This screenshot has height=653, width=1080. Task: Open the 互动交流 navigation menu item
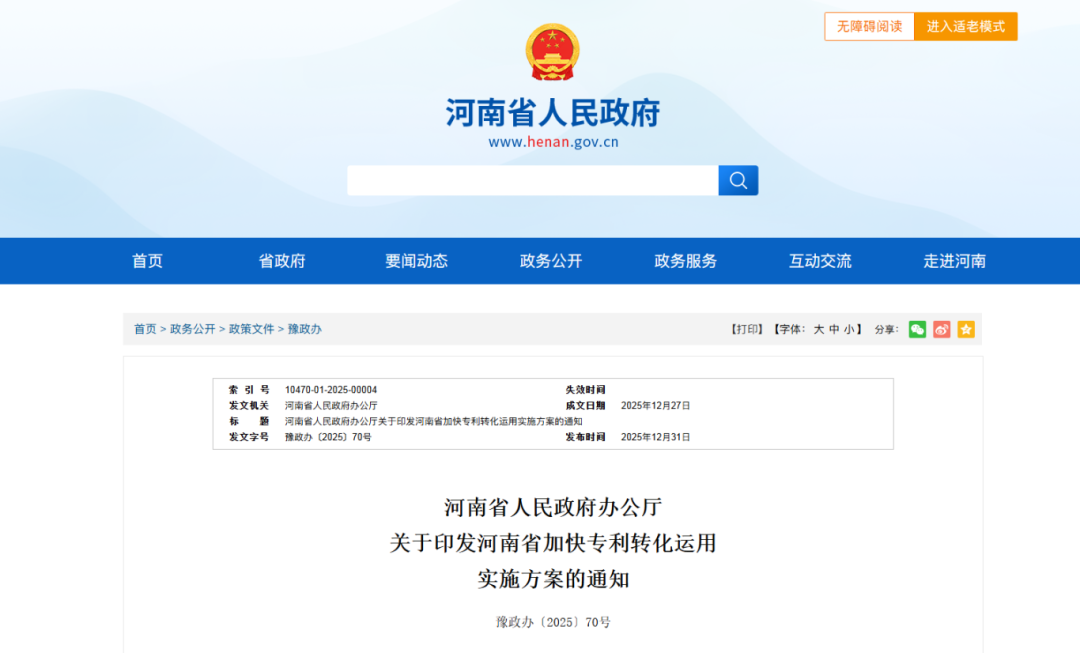click(x=818, y=261)
